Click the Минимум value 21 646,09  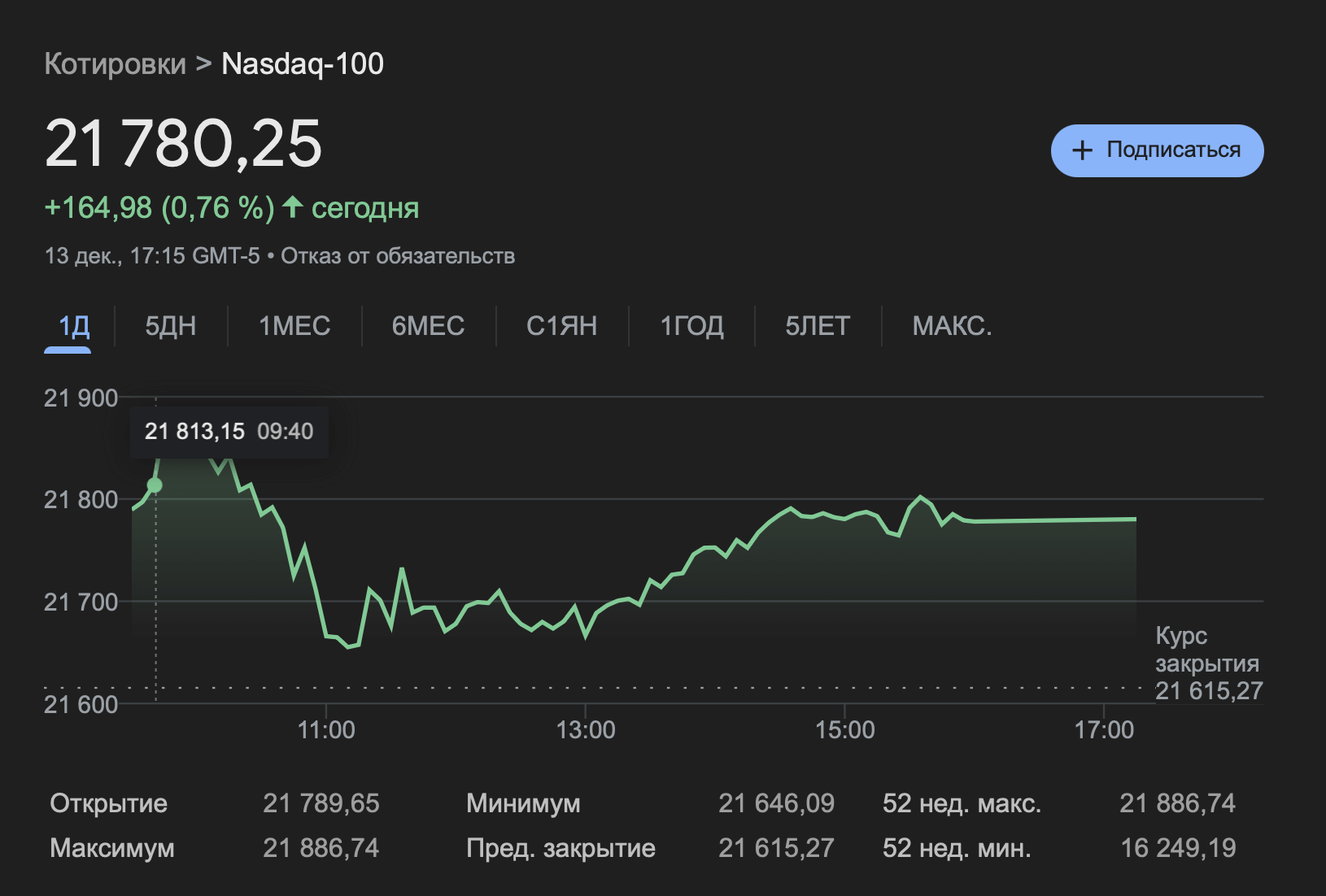776,803
